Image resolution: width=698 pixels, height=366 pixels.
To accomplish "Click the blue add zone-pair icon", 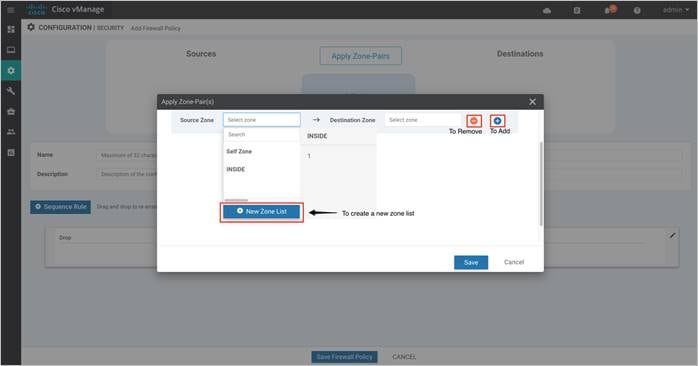I will (x=497, y=121).
